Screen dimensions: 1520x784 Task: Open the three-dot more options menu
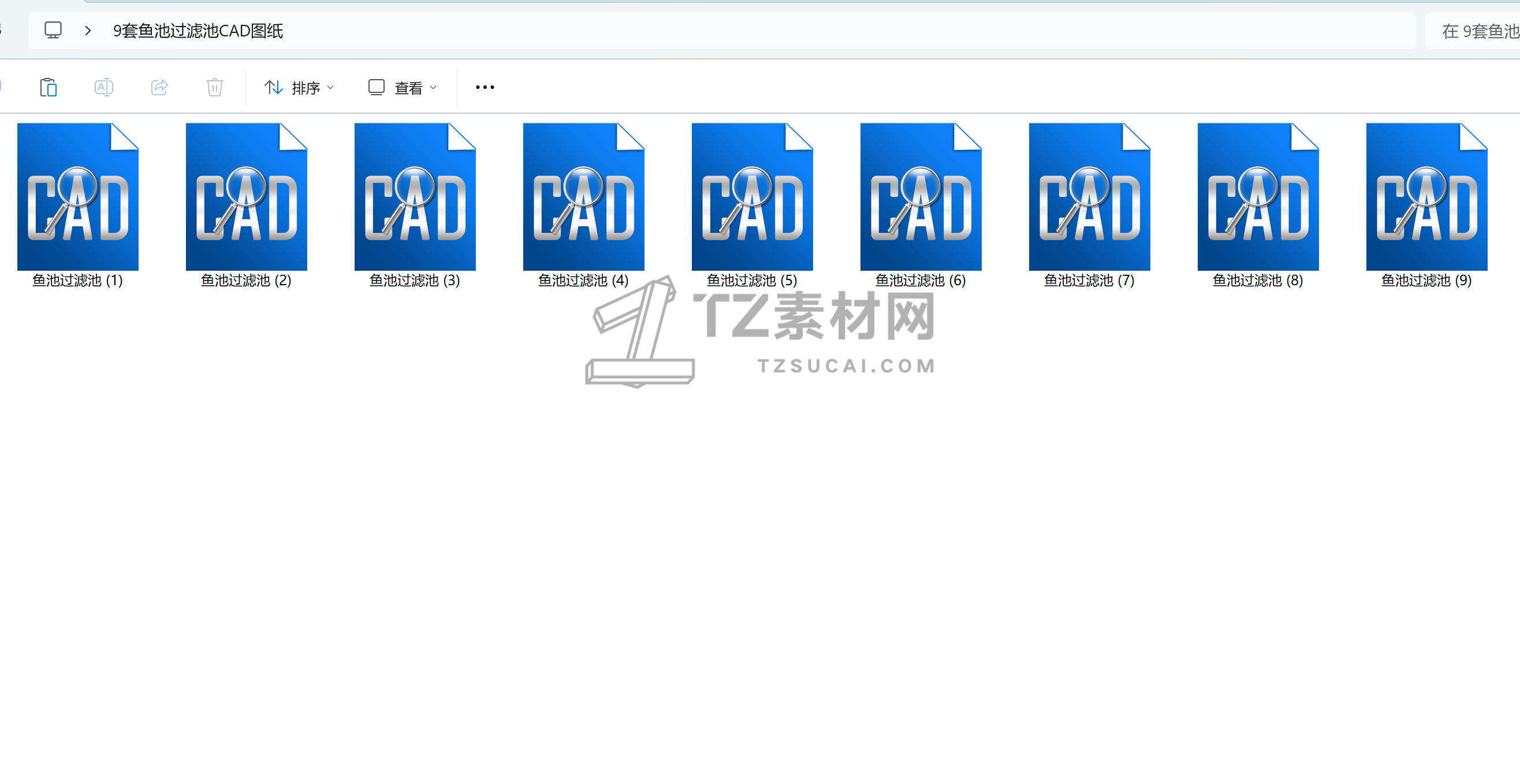(485, 87)
